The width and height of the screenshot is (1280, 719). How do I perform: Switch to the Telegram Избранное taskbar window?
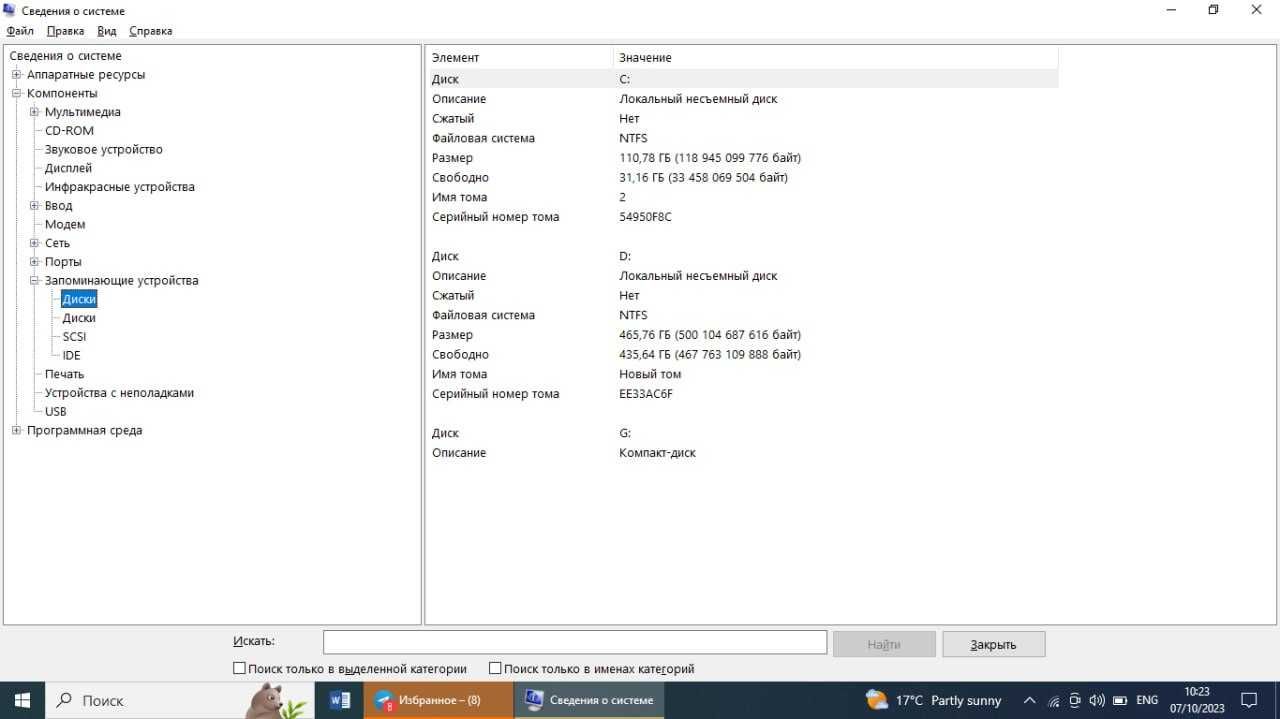pyautogui.click(x=438, y=700)
